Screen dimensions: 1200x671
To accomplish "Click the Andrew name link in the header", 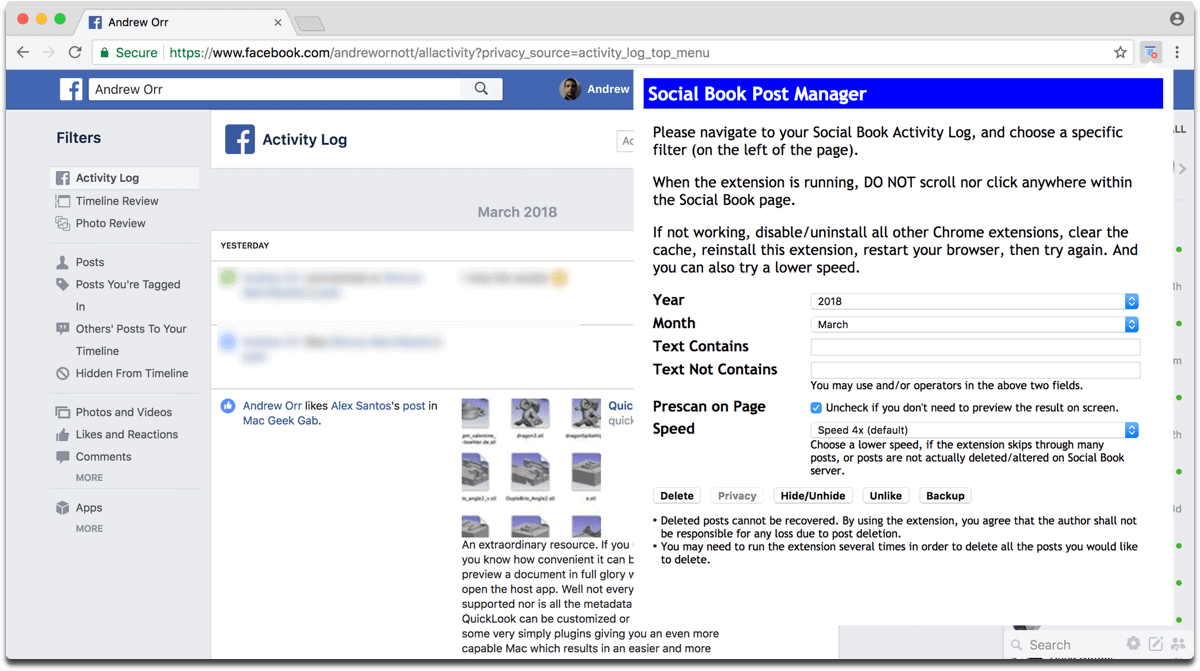I will (x=608, y=89).
